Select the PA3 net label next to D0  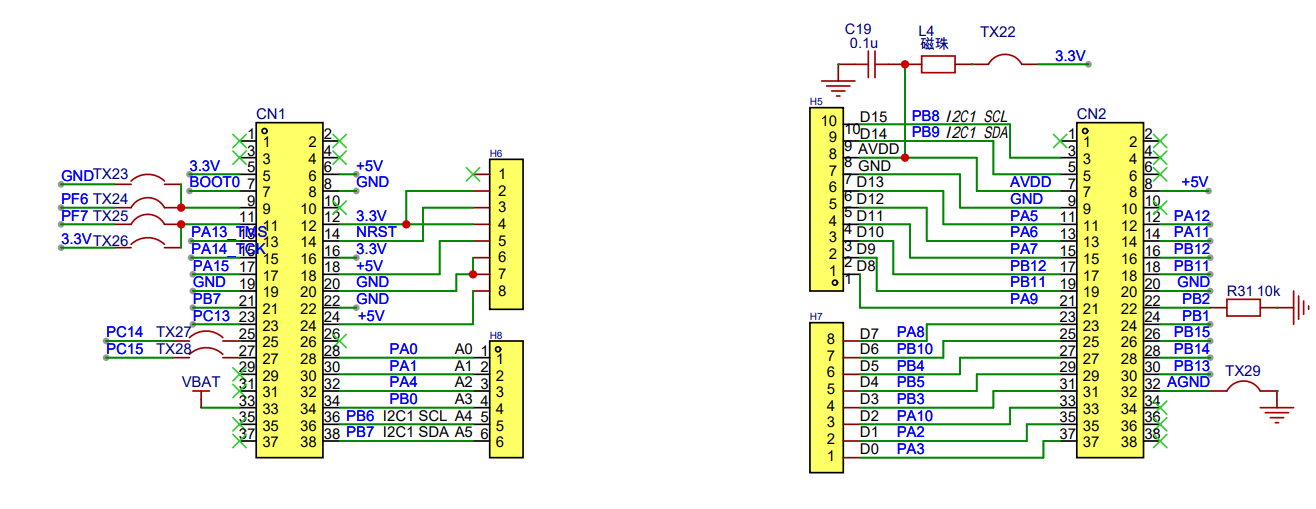click(911, 449)
